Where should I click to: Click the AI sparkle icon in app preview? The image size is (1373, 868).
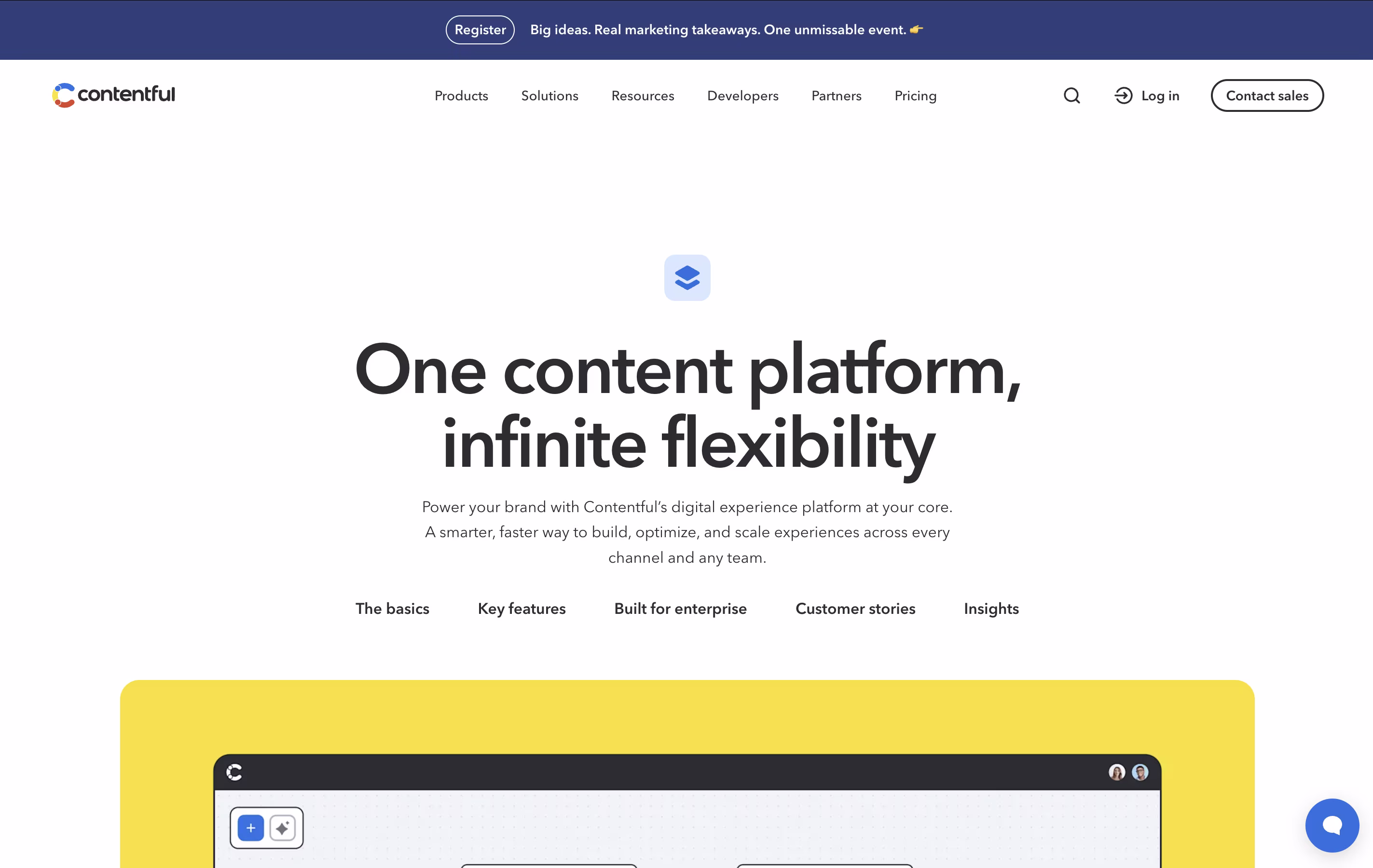coord(282,827)
